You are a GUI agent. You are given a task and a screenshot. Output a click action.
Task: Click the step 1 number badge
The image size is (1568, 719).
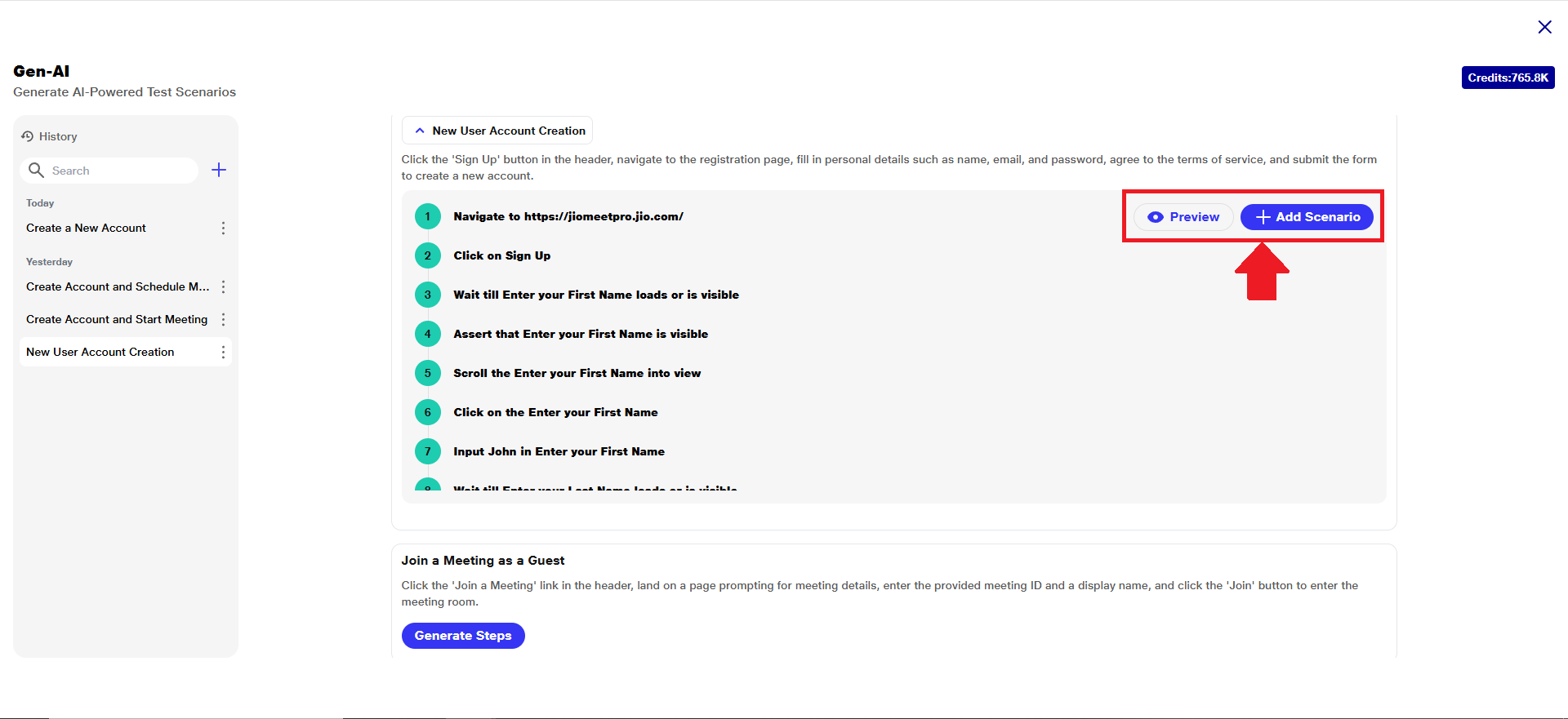click(x=427, y=216)
